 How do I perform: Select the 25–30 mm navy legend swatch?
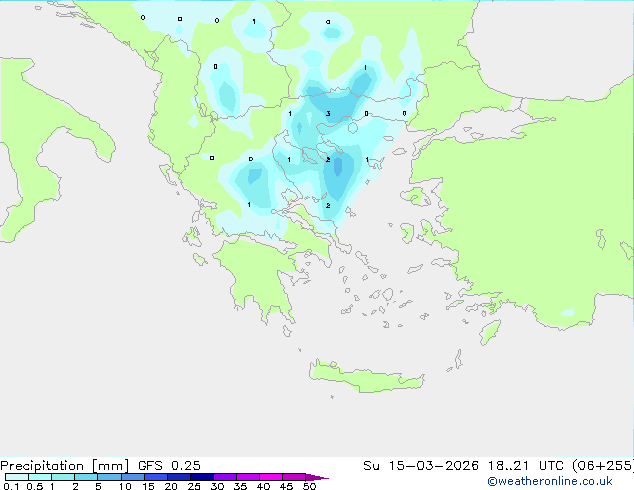[x=202, y=477]
